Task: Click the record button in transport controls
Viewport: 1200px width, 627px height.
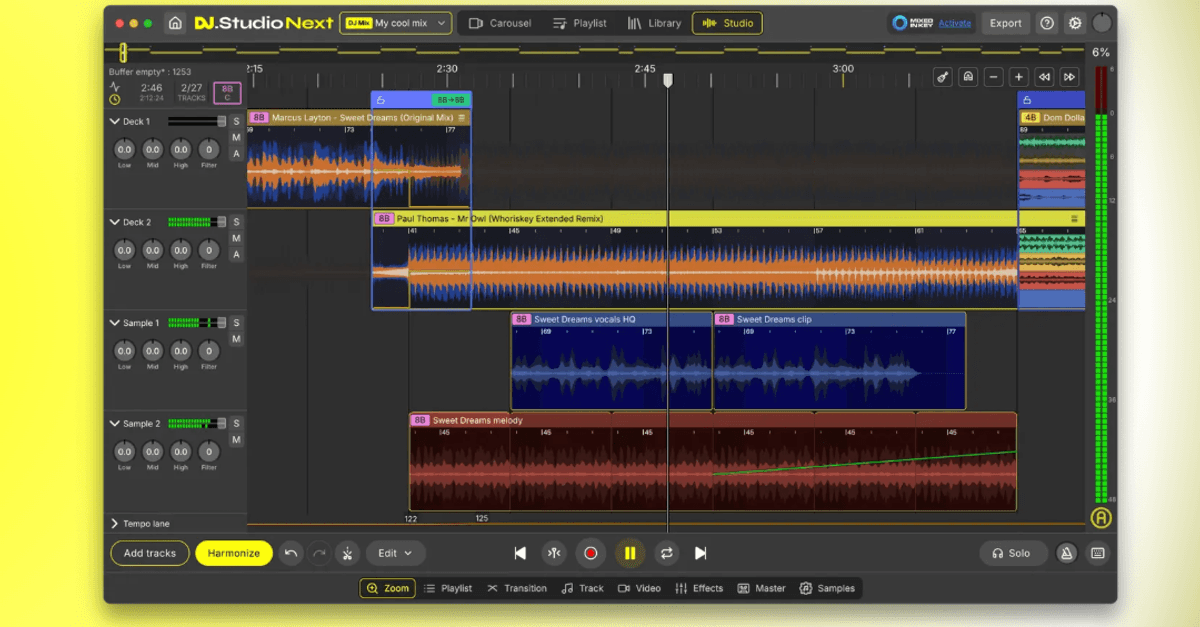Action: coord(590,553)
